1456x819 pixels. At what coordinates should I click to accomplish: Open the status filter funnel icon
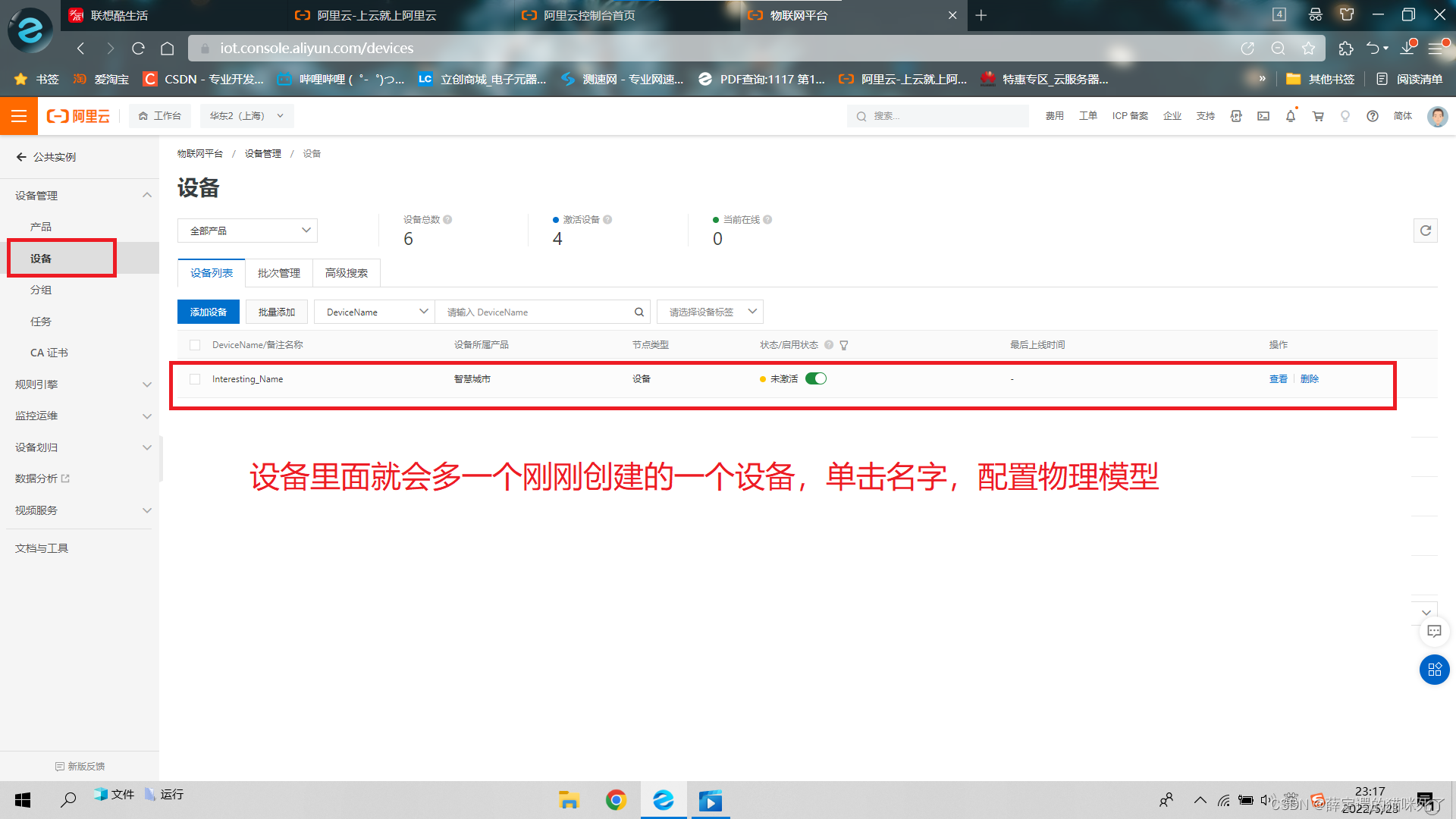(x=844, y=345)
